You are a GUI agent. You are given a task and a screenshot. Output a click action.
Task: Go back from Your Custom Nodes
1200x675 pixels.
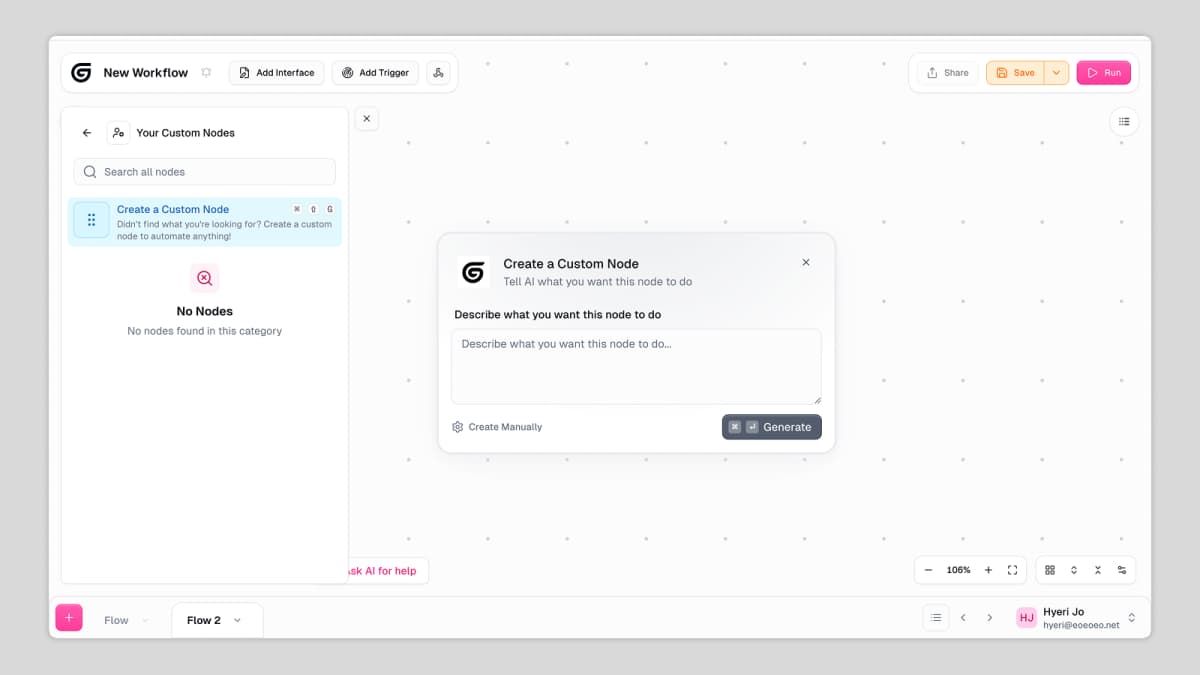[x=87, y=132]
